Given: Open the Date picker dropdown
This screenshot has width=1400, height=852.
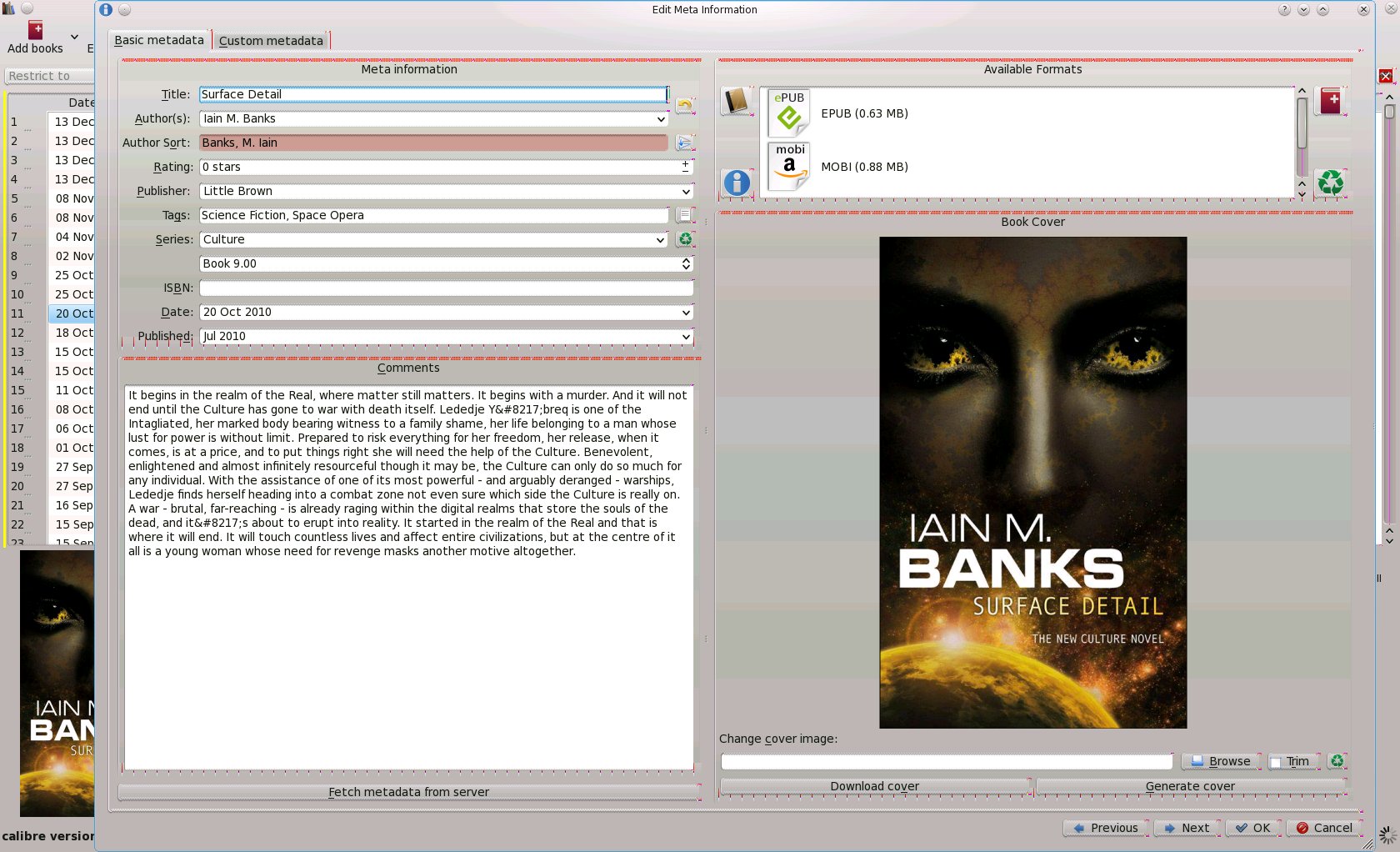Looking at the screenshot, I should pyautogui.click(x=686, y=313).
